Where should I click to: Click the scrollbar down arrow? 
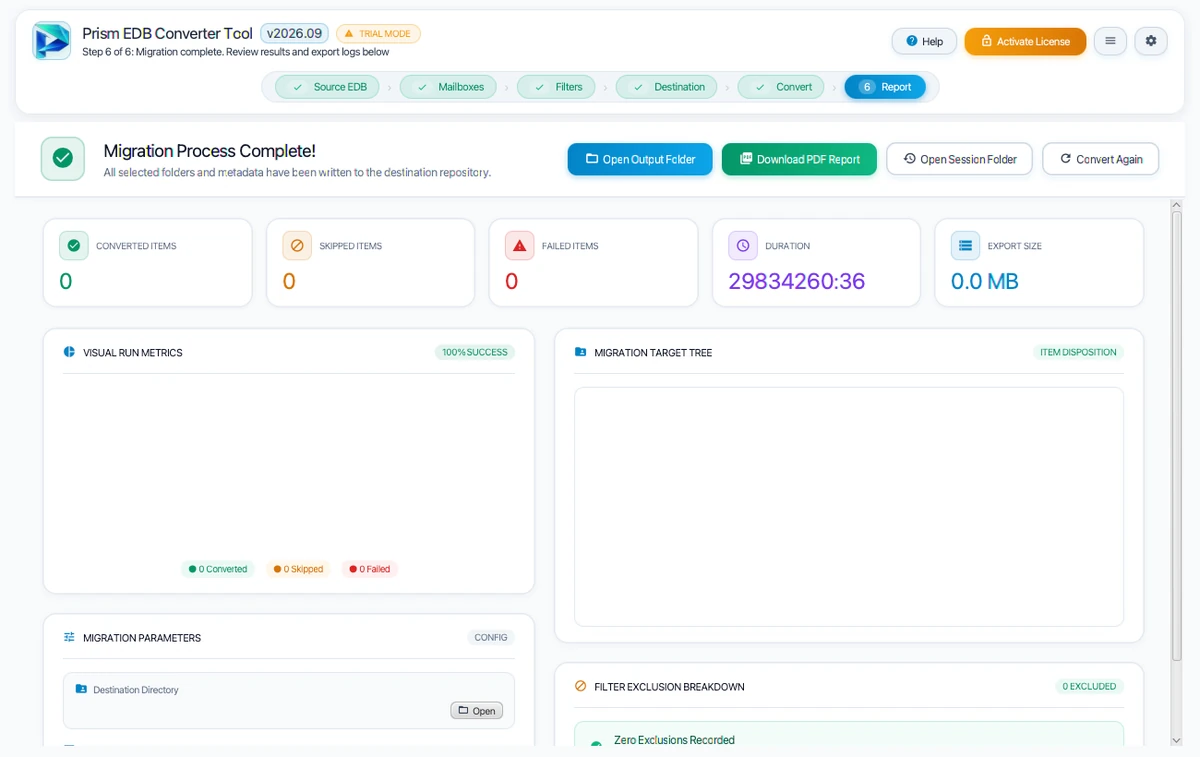(1176, 740)
